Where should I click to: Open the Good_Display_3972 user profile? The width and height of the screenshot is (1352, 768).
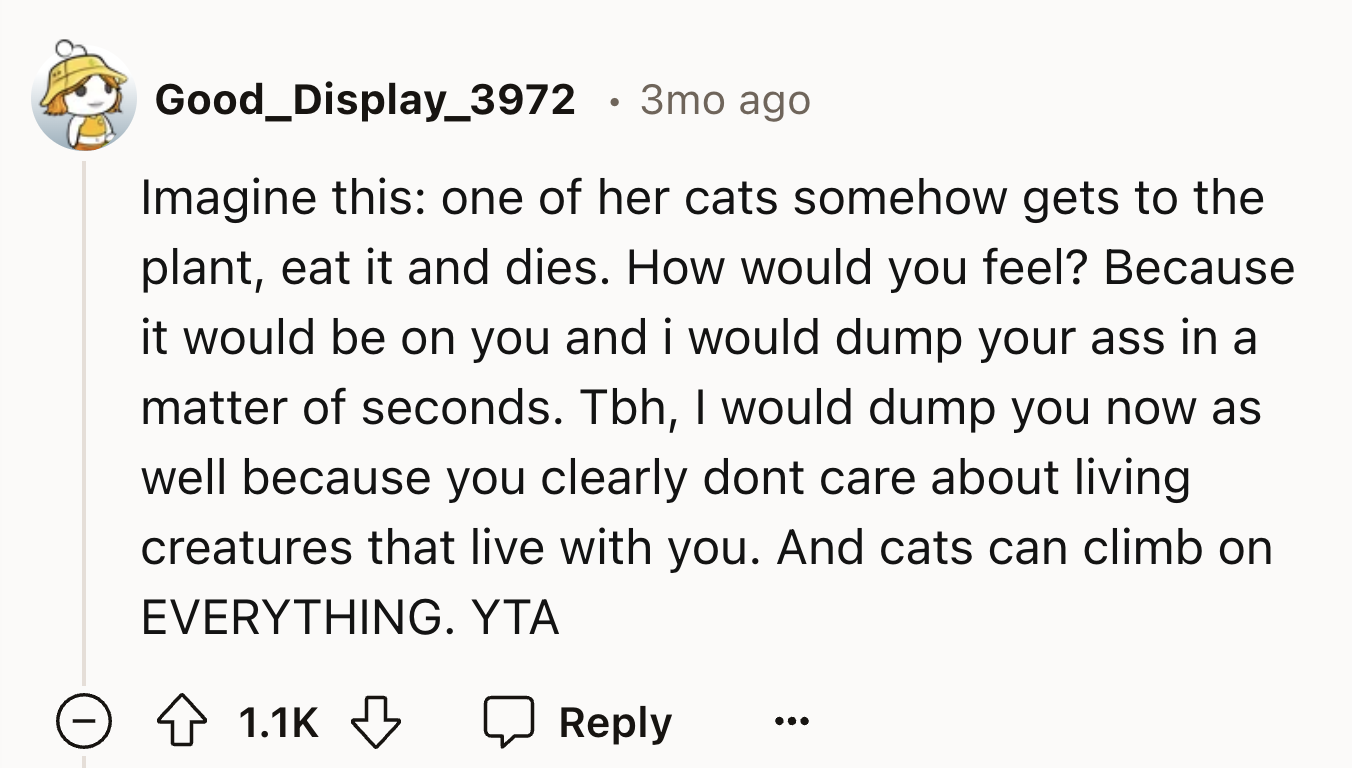point(365,99)
